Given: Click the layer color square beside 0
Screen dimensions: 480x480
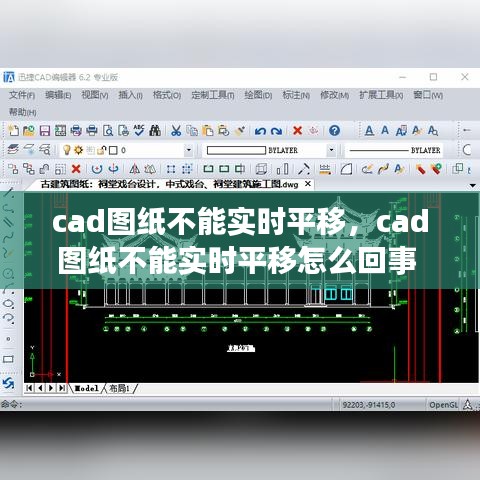Looking at the screenshot, I should click(113, 150).
